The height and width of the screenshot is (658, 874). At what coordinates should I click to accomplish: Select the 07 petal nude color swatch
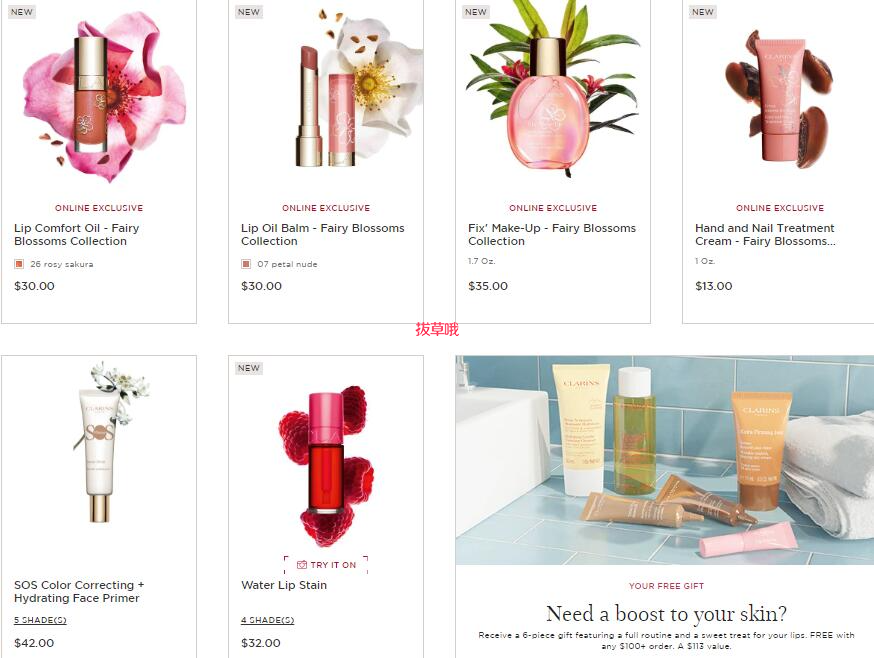click(246, 264)
